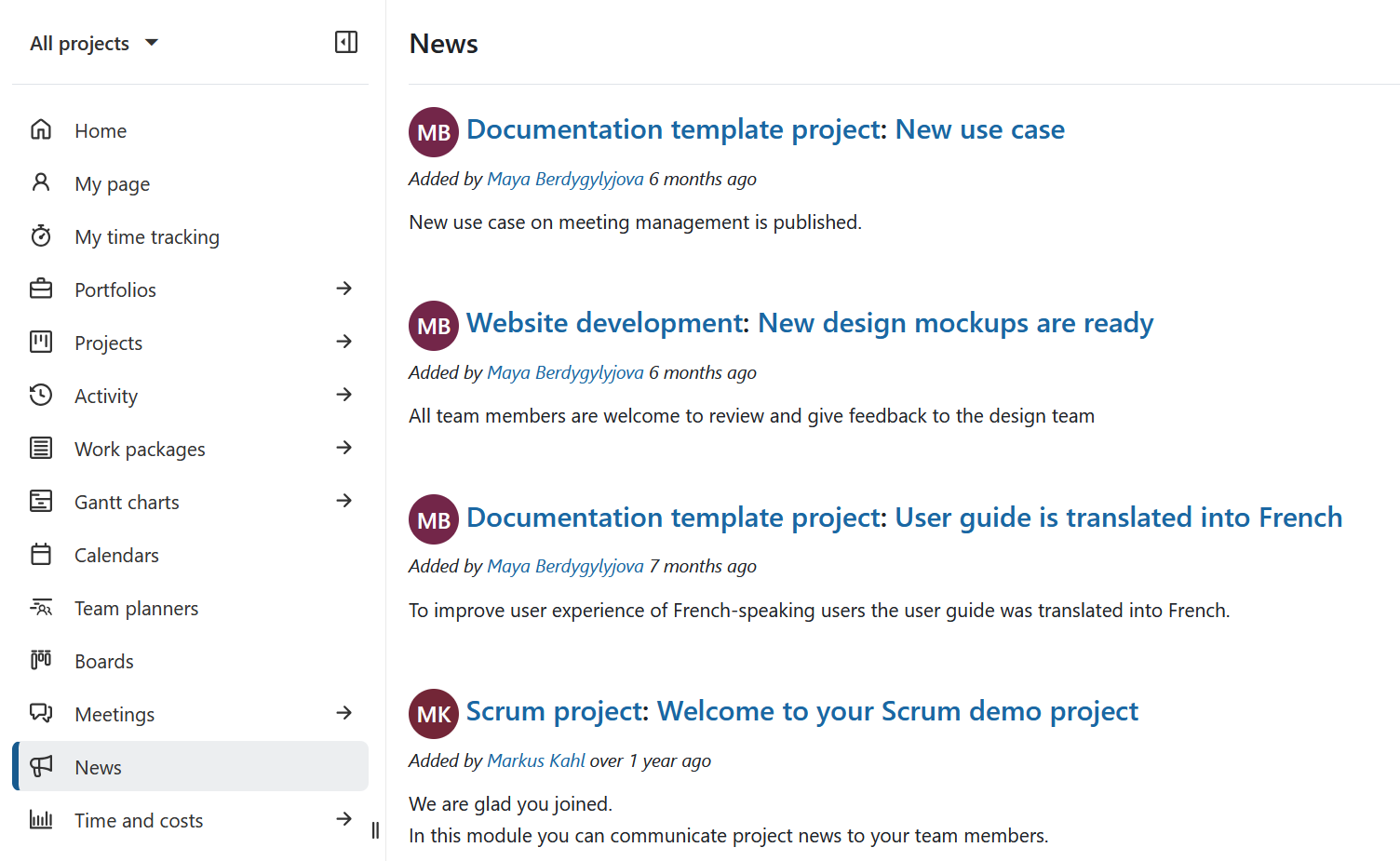Image resolution: width=1400 pixels, height=861 pixels.
Task: Open My page from the sidebar
Action: coord(112,183)
